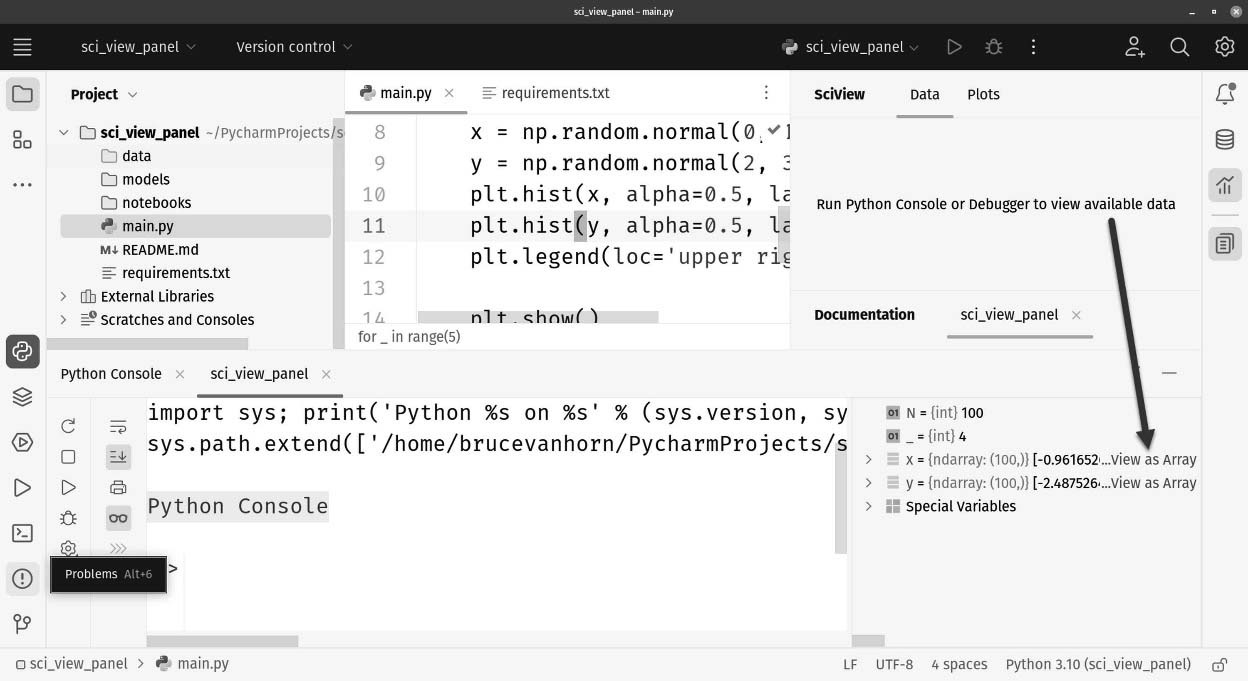Open the Python Console tool window icon
The width and height of the screenshot is (1248, 681).
22,351
